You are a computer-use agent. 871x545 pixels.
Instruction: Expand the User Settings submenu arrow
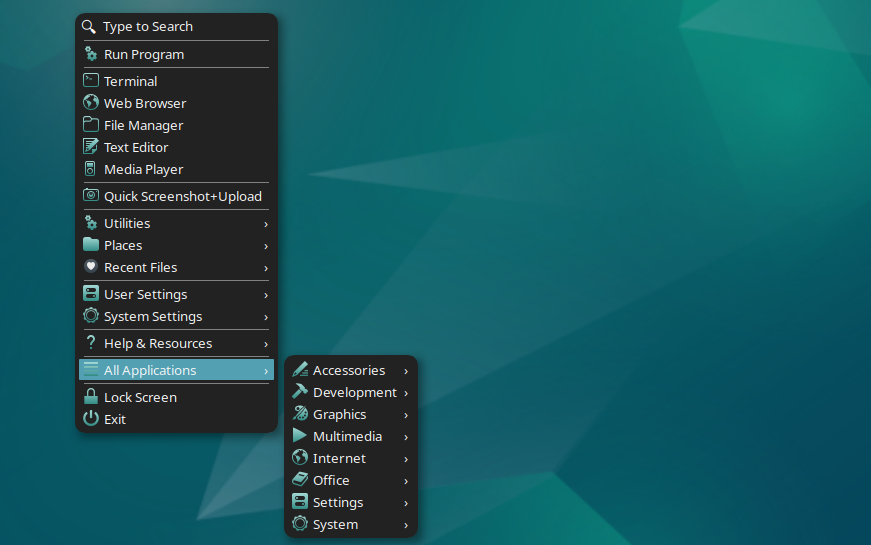266,296
